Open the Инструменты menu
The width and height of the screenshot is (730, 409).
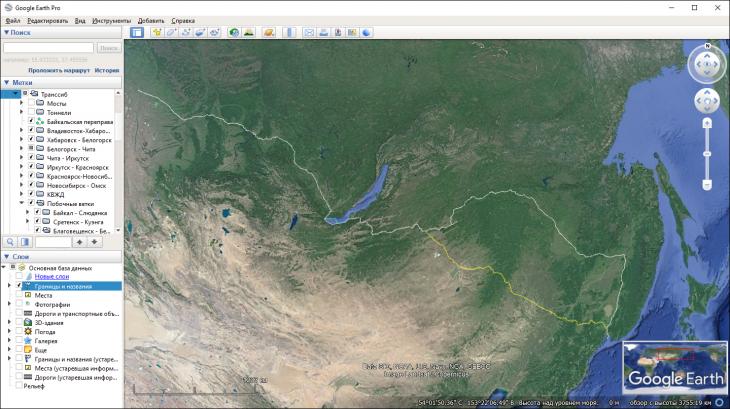111,20
